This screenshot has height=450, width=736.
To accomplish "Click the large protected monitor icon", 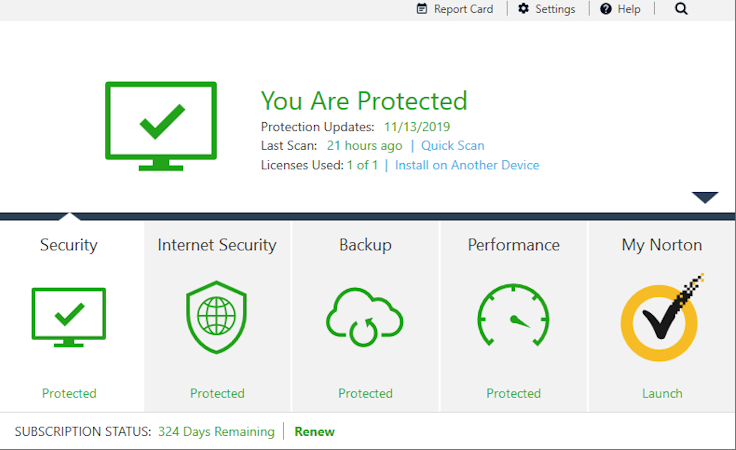I will [x=161, y=126].
